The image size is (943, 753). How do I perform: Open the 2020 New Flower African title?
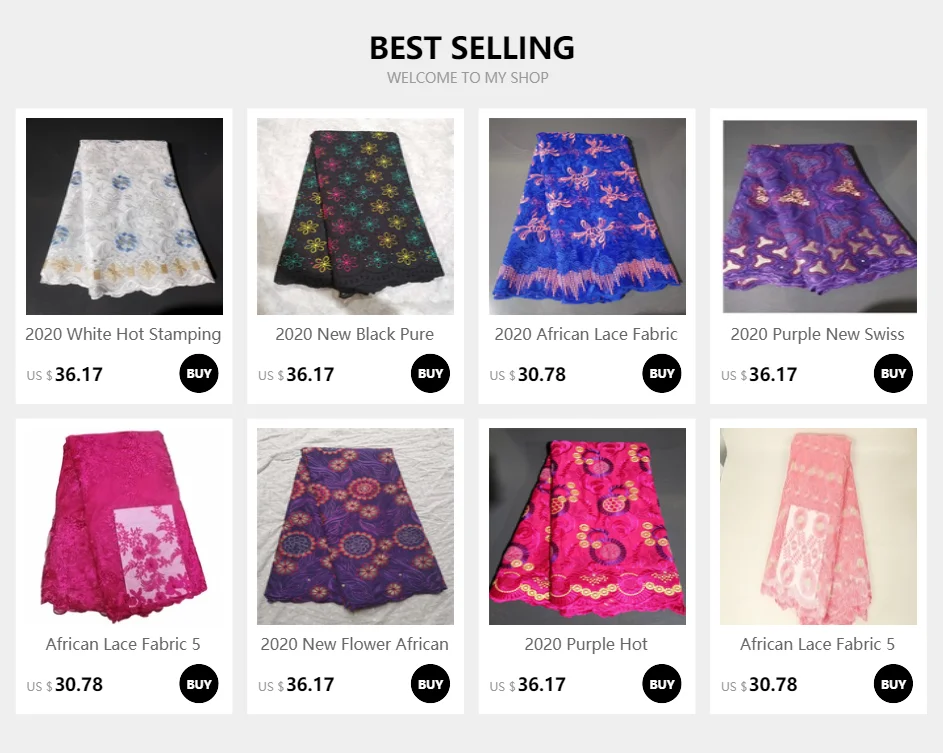(x=355, y=645)
